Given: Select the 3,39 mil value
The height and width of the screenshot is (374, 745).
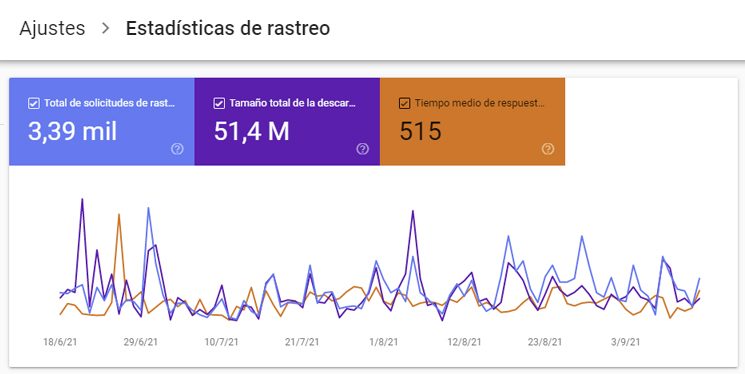Looking at the screenshot, I should [72, 131].
